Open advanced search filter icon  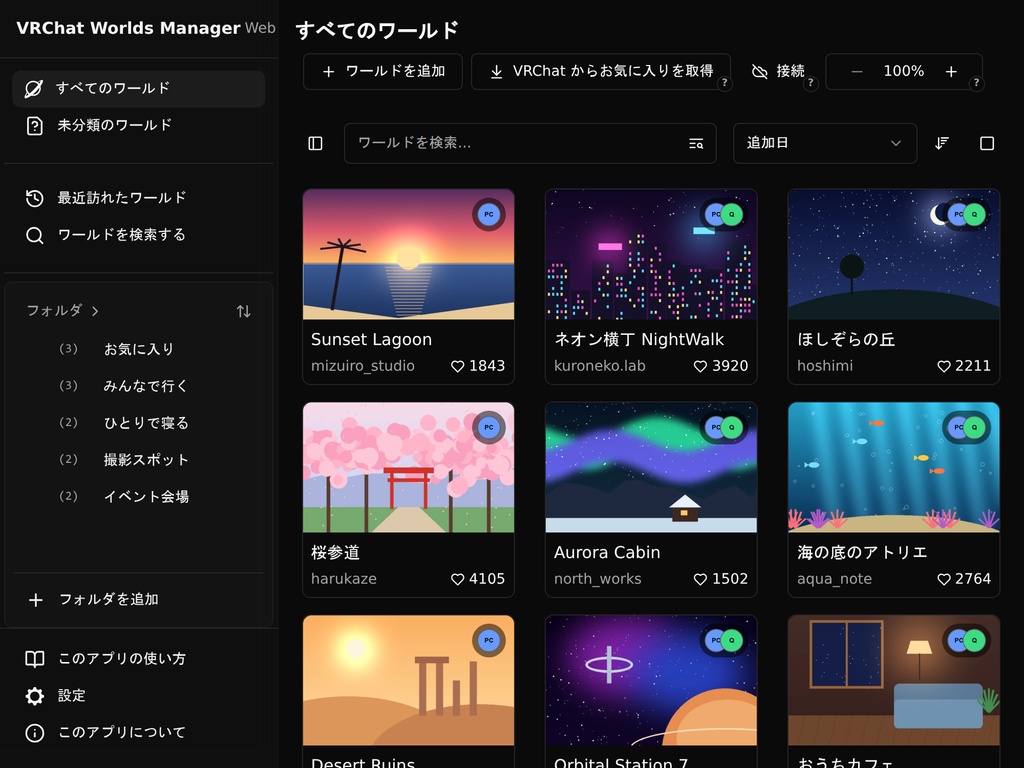point(696,144)
